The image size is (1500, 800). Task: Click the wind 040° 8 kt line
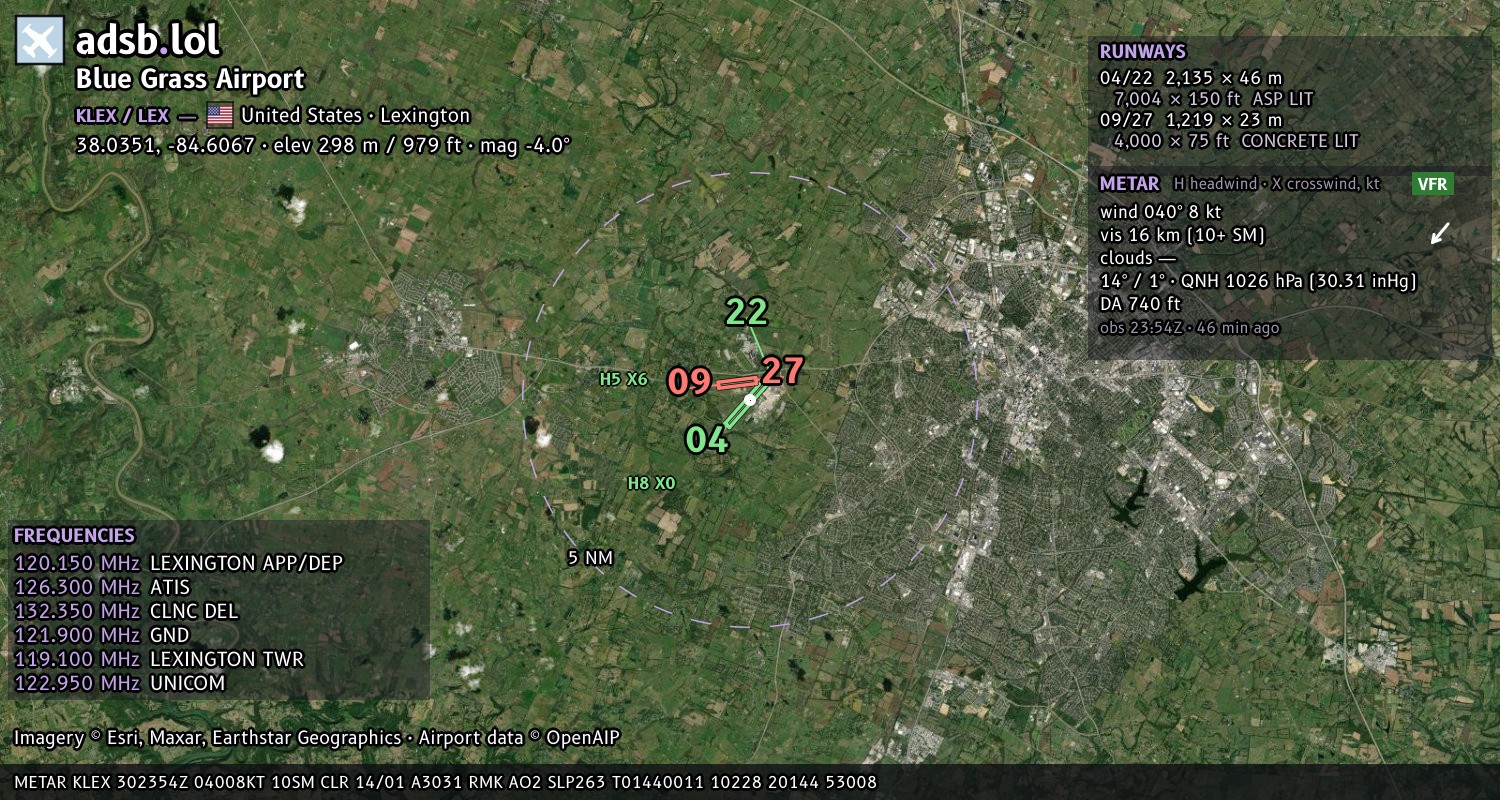click(x=1160, y=212)
